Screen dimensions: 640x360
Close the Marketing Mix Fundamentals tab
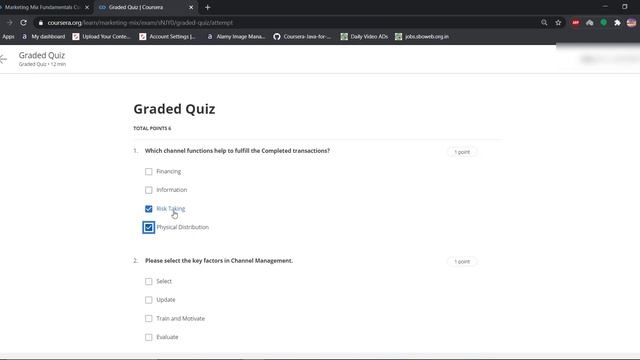pos(87,7)
